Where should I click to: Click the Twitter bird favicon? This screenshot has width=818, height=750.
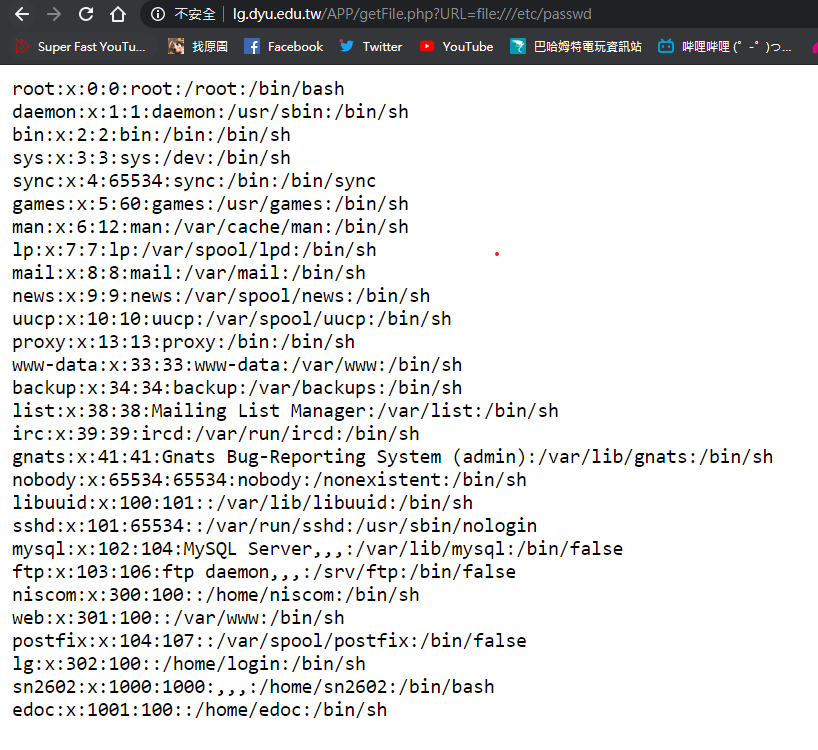pyautogui.click(x=346, y=46)
